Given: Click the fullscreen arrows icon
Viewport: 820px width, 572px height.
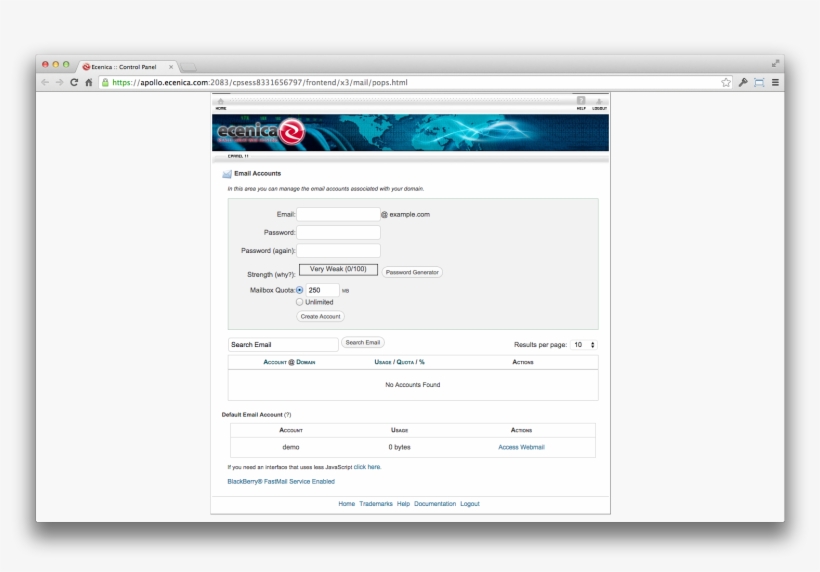Looking at the screenshot, I should [775, 63].
